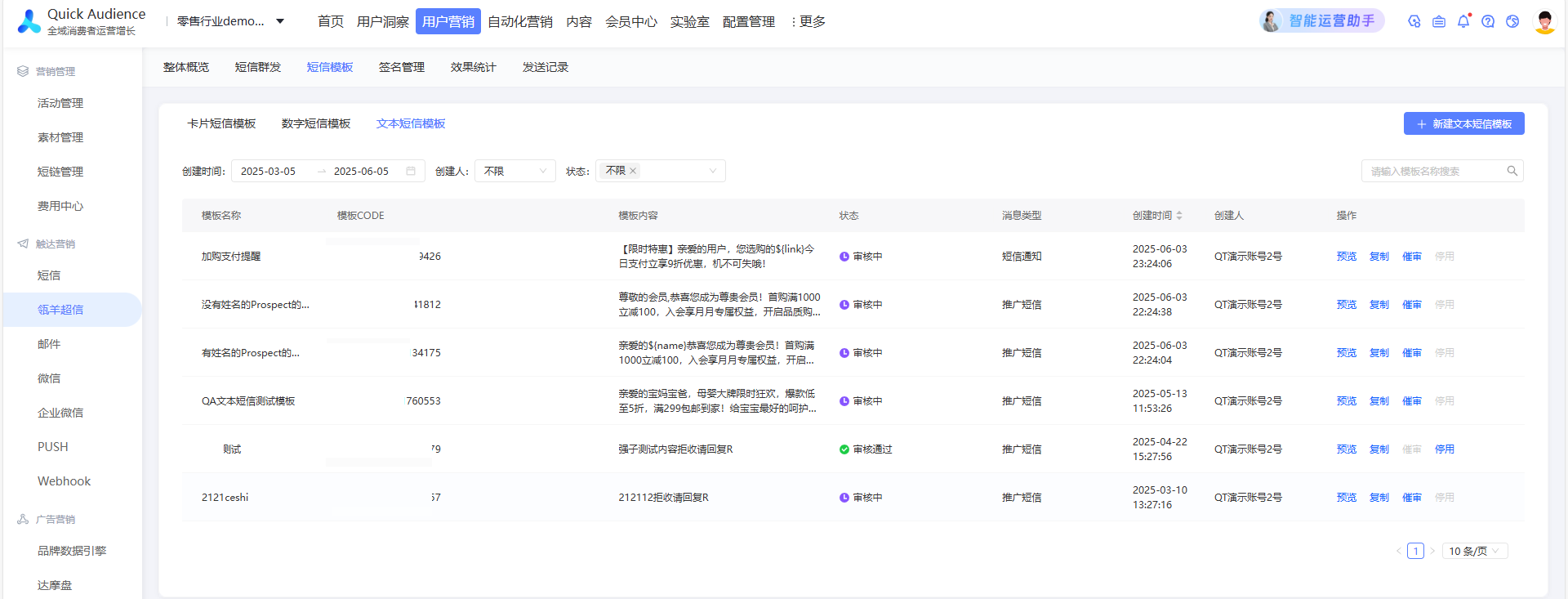Click the 审核中 status icon of 加购支付提醒
The image size is (1568, 599).
click(844, 257)
